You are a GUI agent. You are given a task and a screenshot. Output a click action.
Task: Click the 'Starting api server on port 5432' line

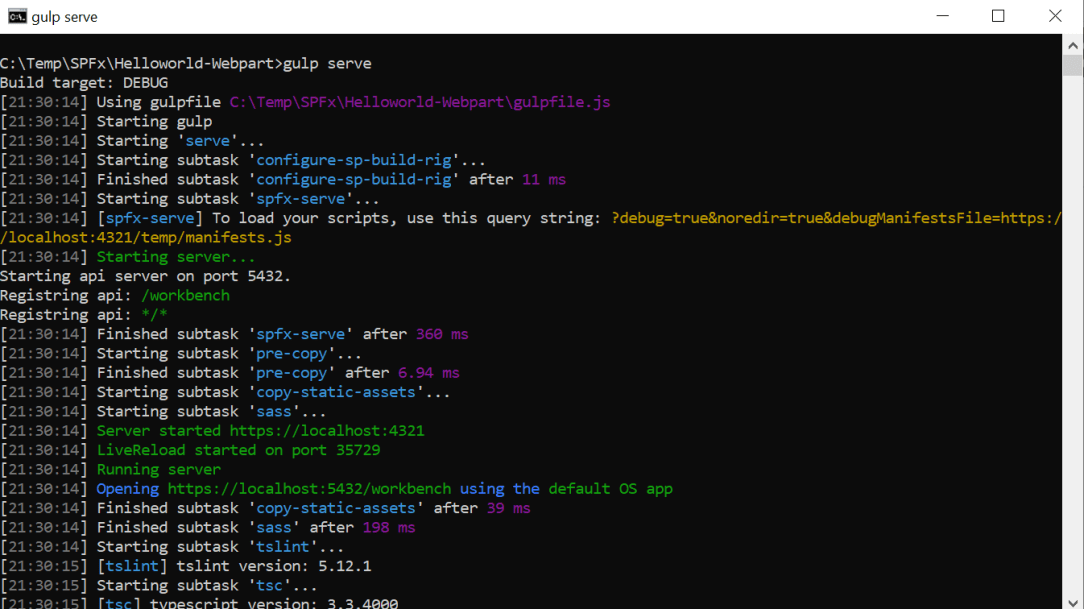point(145,275)
